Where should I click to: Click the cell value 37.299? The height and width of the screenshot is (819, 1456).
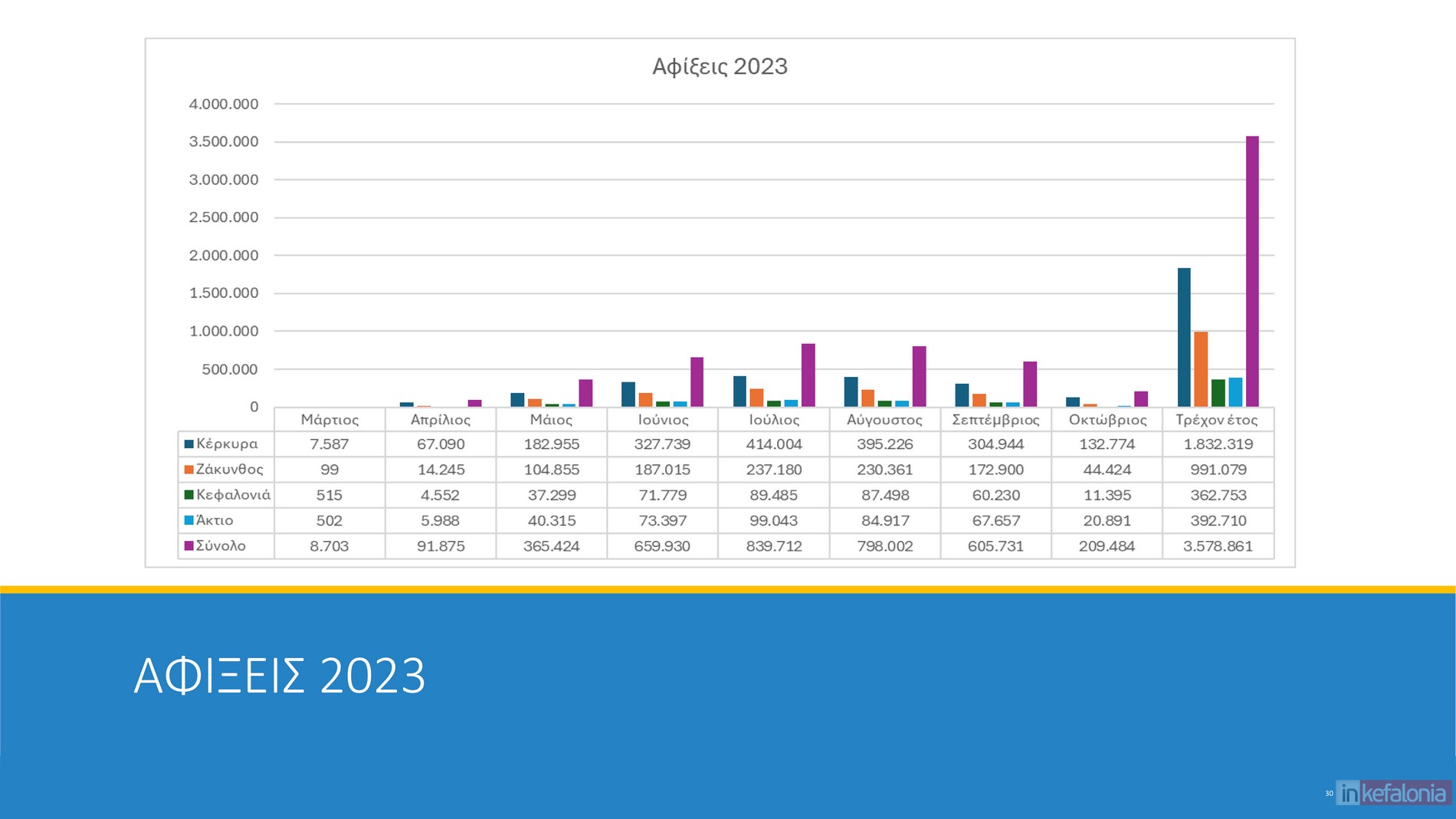pos(552,496)
